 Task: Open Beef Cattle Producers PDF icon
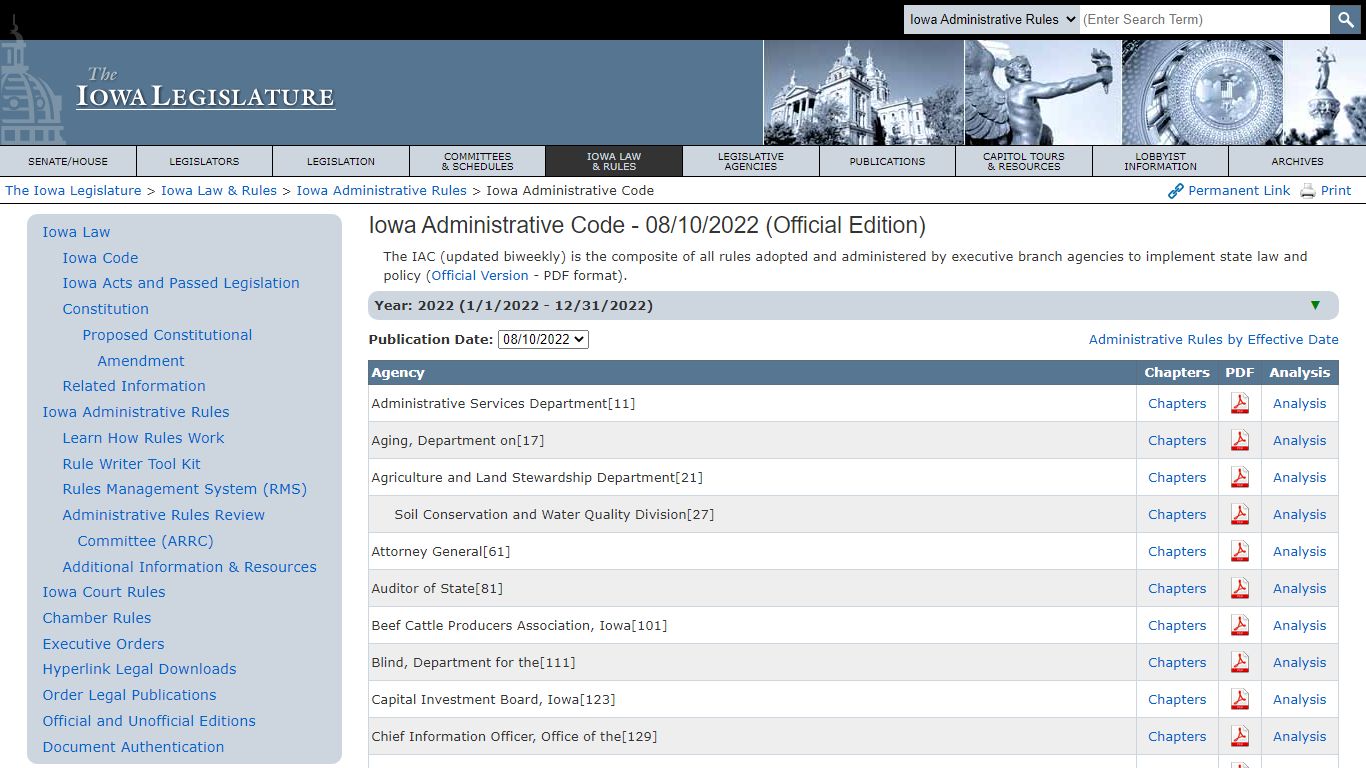point(1240,625)
